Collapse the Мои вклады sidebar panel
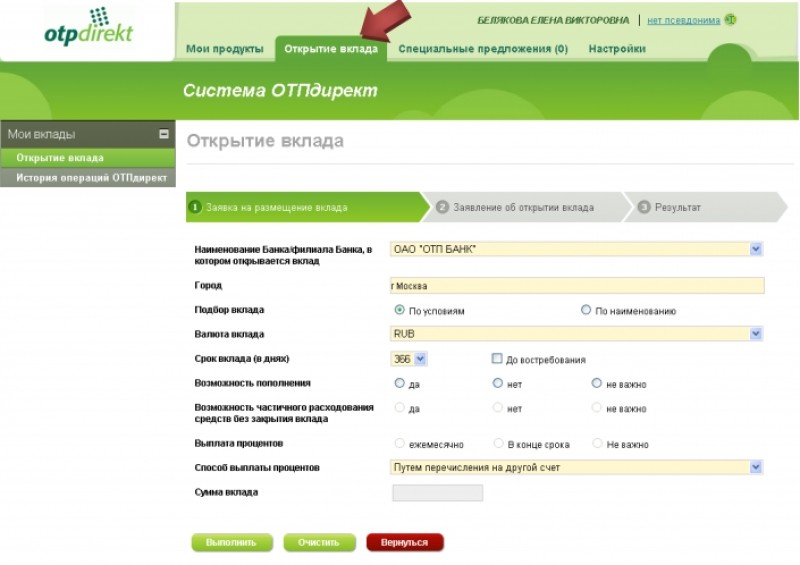Image resolution: width=800 pixels, height=565 pixels. 164,134
